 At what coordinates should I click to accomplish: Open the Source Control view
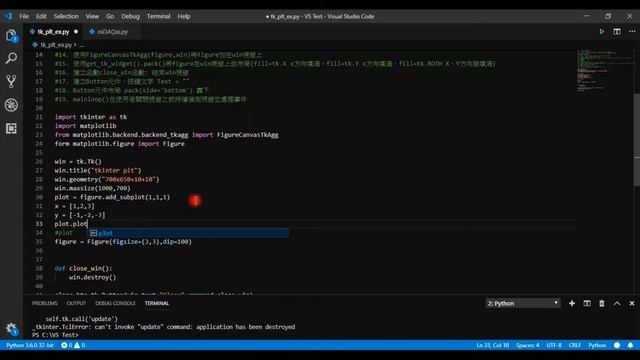coord(11,81)
